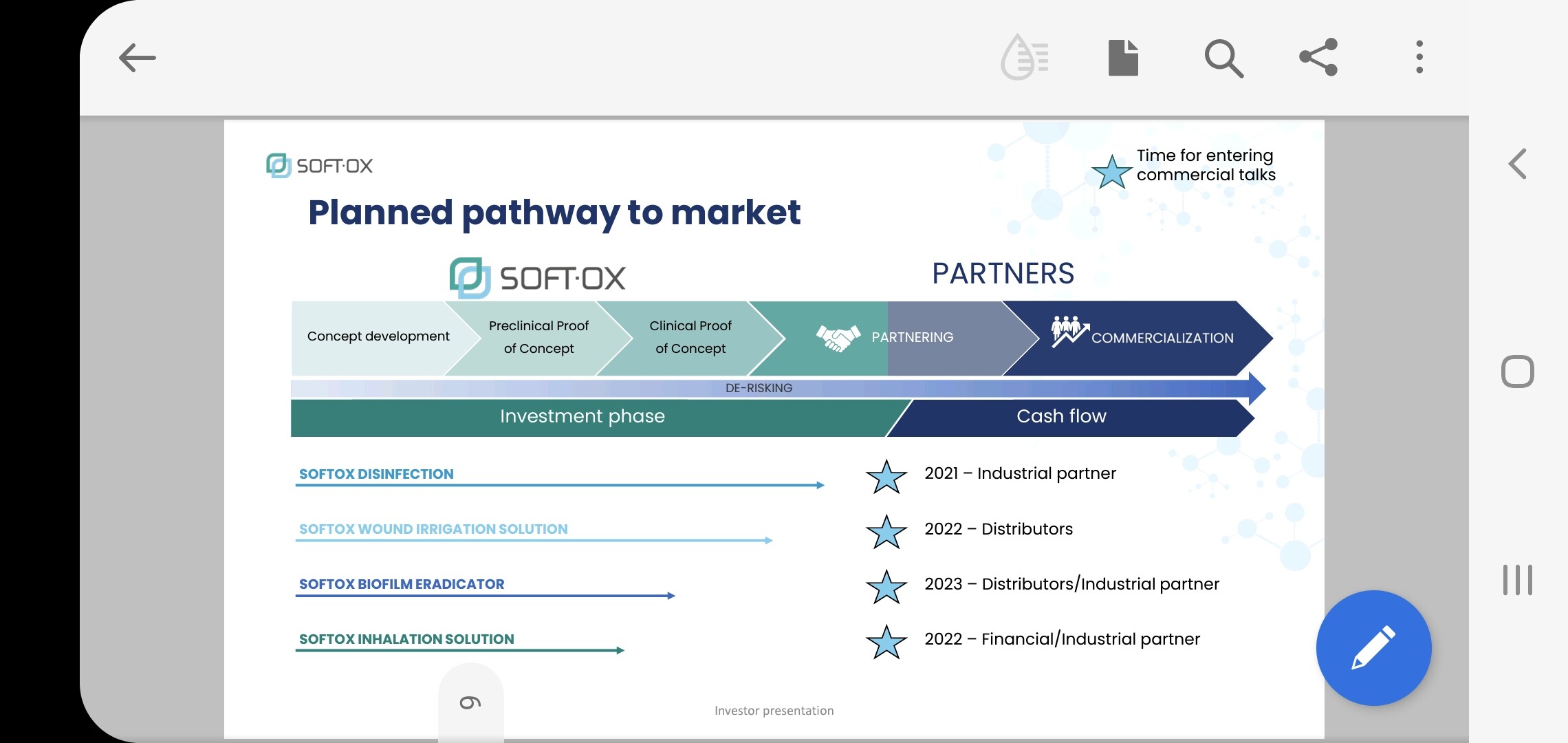Tap the Clinical Proof of Concept stage
This screenshot has width=1568, height=743.
[690, 337]
